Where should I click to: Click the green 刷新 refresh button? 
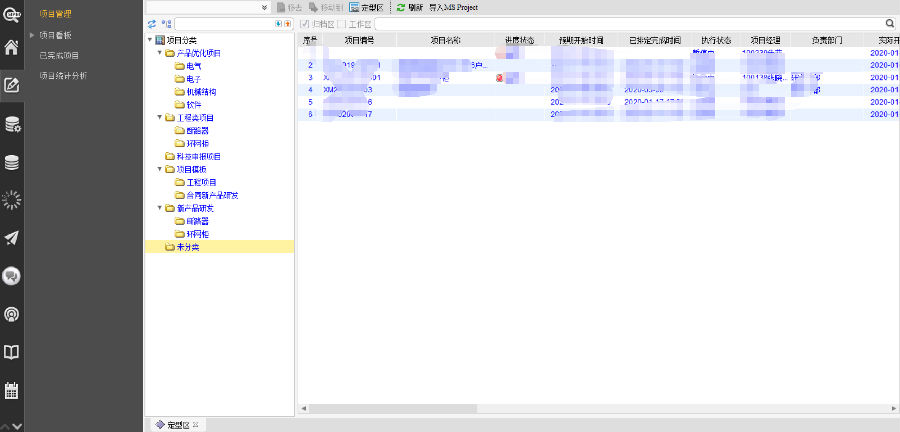click(410, 7)
